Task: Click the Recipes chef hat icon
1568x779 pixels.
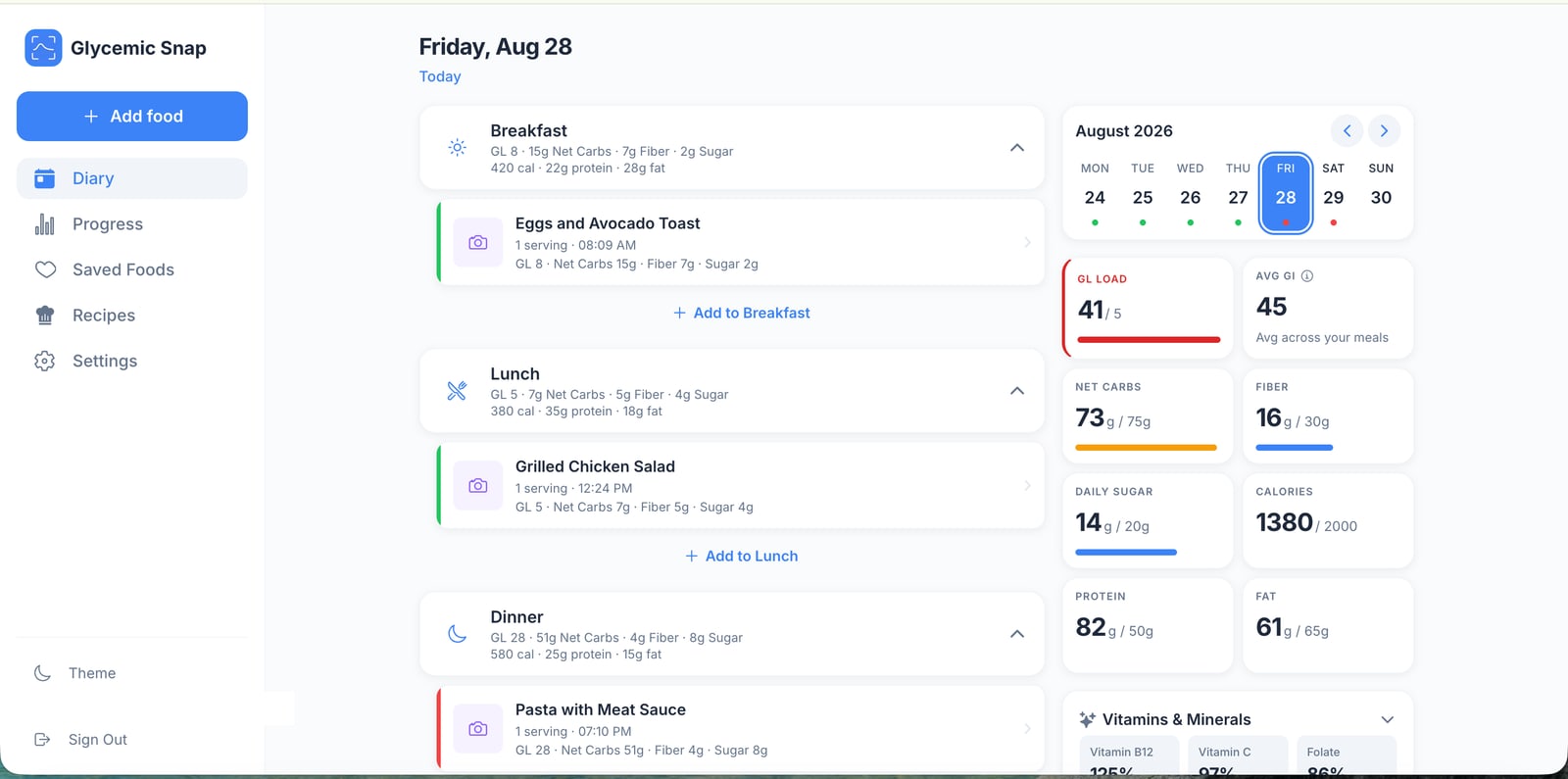Action: coord(45,316)
